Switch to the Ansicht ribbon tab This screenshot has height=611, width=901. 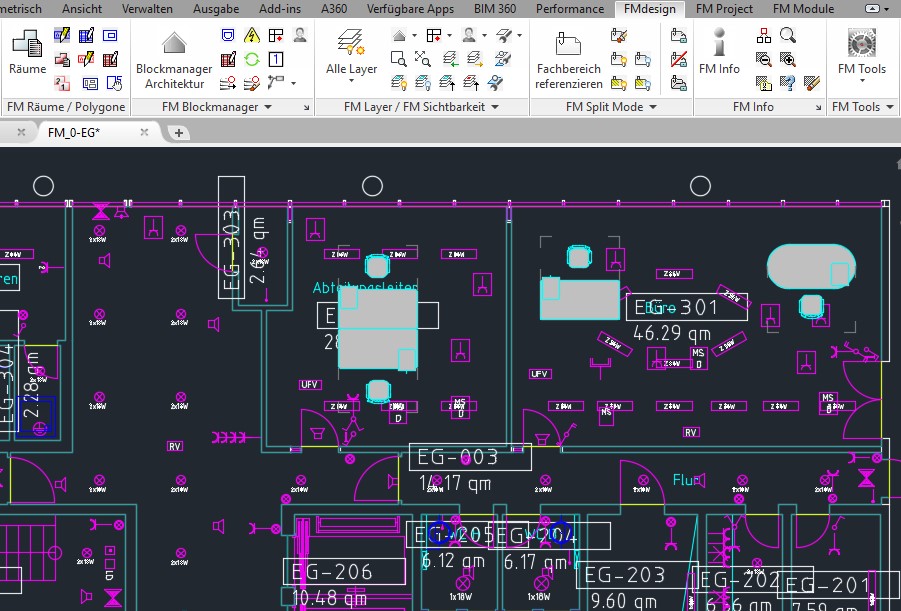tap(82, 9)
